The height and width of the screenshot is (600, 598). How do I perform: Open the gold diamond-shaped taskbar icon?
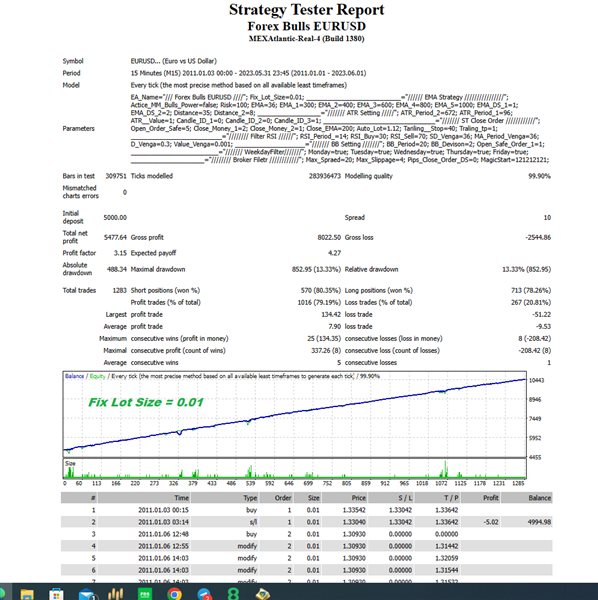pyautogui.click(x=263, y=594)
